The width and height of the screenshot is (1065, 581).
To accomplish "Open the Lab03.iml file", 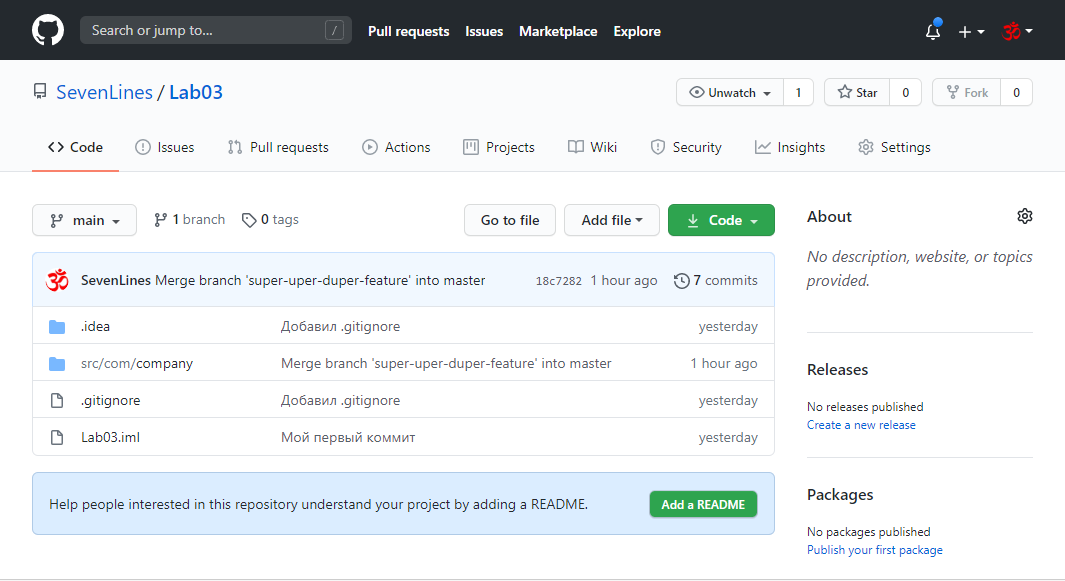I will (111, 438).
